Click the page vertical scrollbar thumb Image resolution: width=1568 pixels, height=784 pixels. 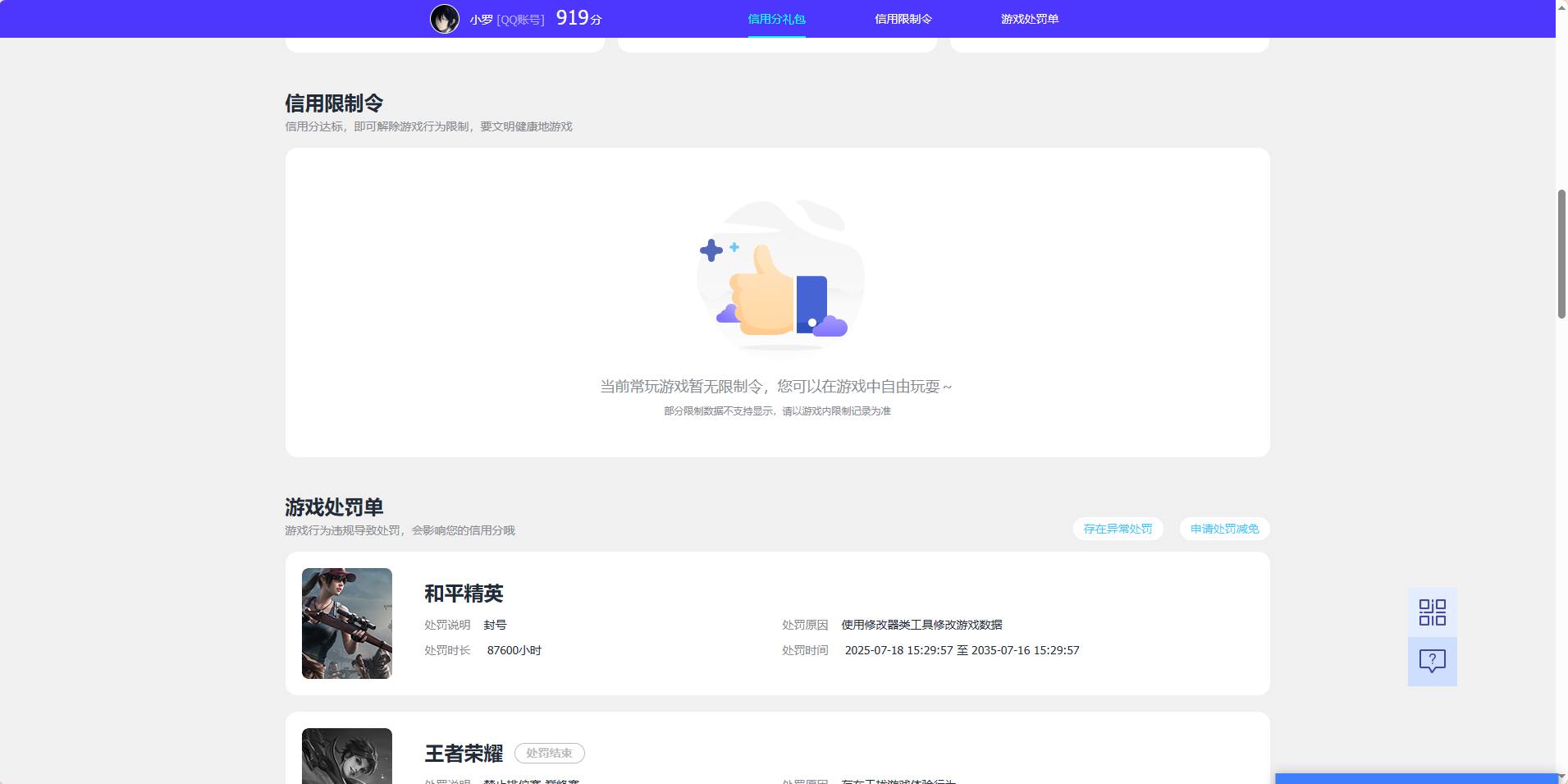point(1561,254)
